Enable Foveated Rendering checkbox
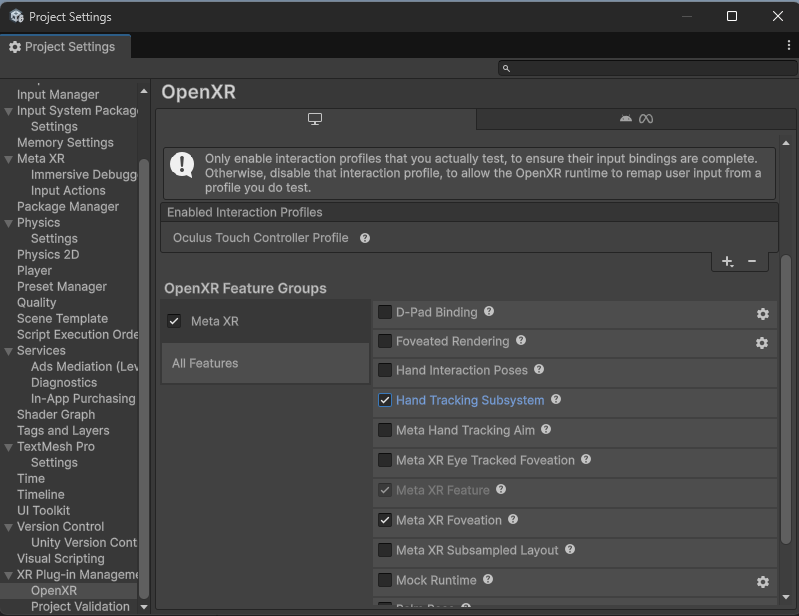Viewport: 799px width, 616px height. click(x=385, y=341)
